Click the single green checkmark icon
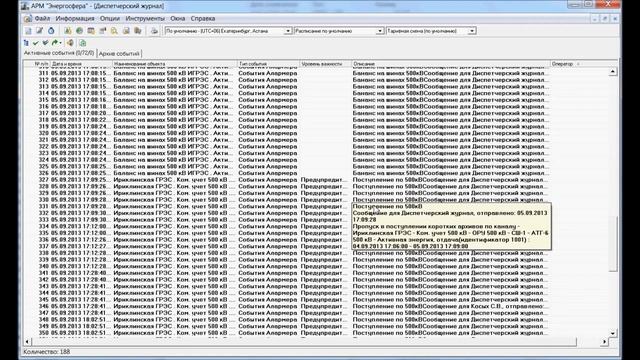640x360 pixels. pos(36,43)
